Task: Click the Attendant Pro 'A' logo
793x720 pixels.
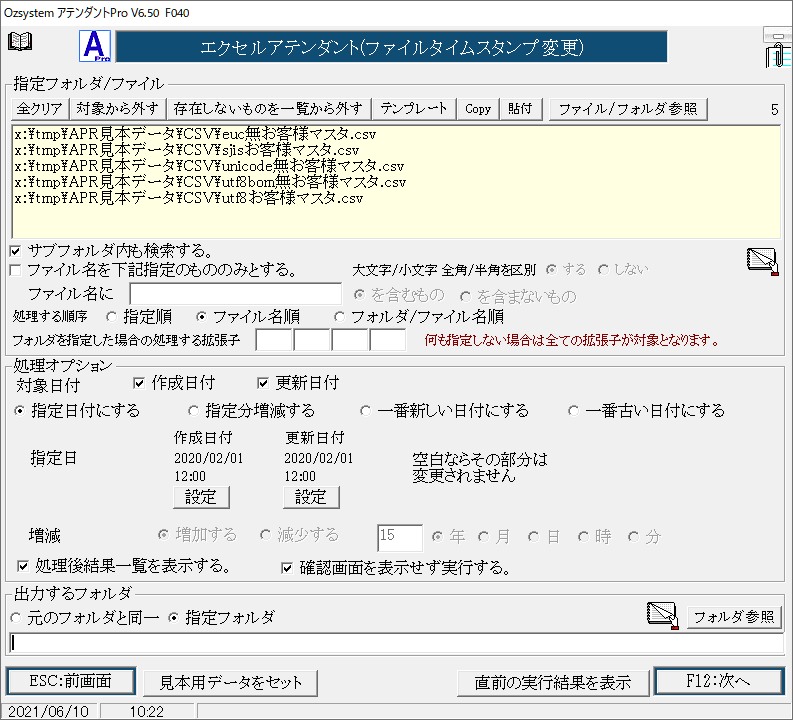Action: click(95, 47)
